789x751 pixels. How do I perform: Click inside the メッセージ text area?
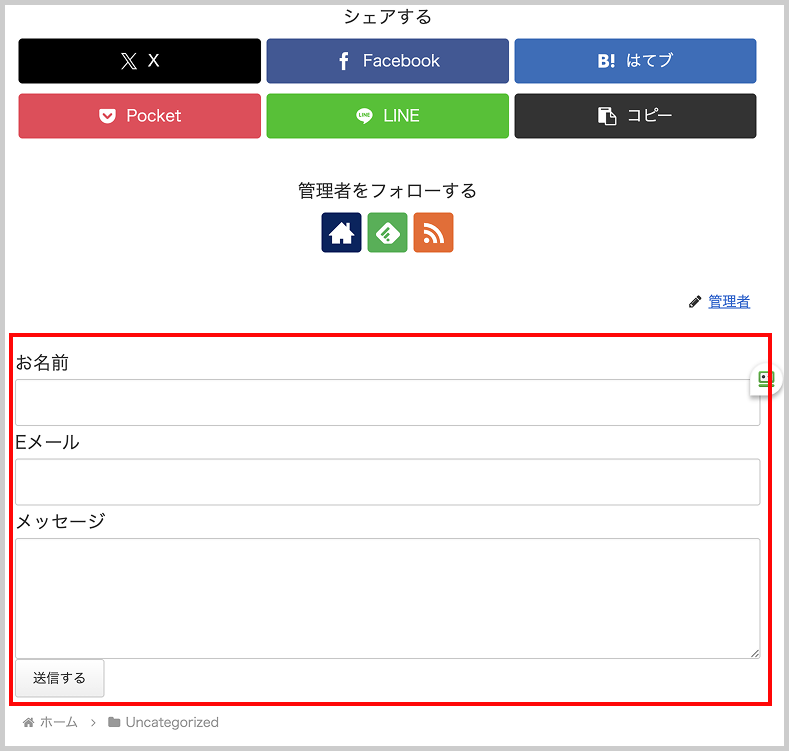pyautogui.click(x=387, y=598)
